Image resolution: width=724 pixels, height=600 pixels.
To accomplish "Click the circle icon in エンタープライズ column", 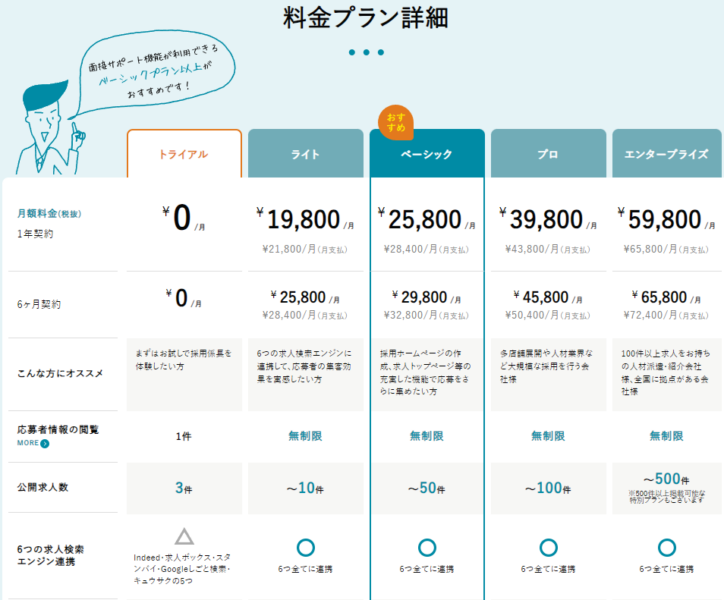I will pyautogui.click(x=668, y=547).
